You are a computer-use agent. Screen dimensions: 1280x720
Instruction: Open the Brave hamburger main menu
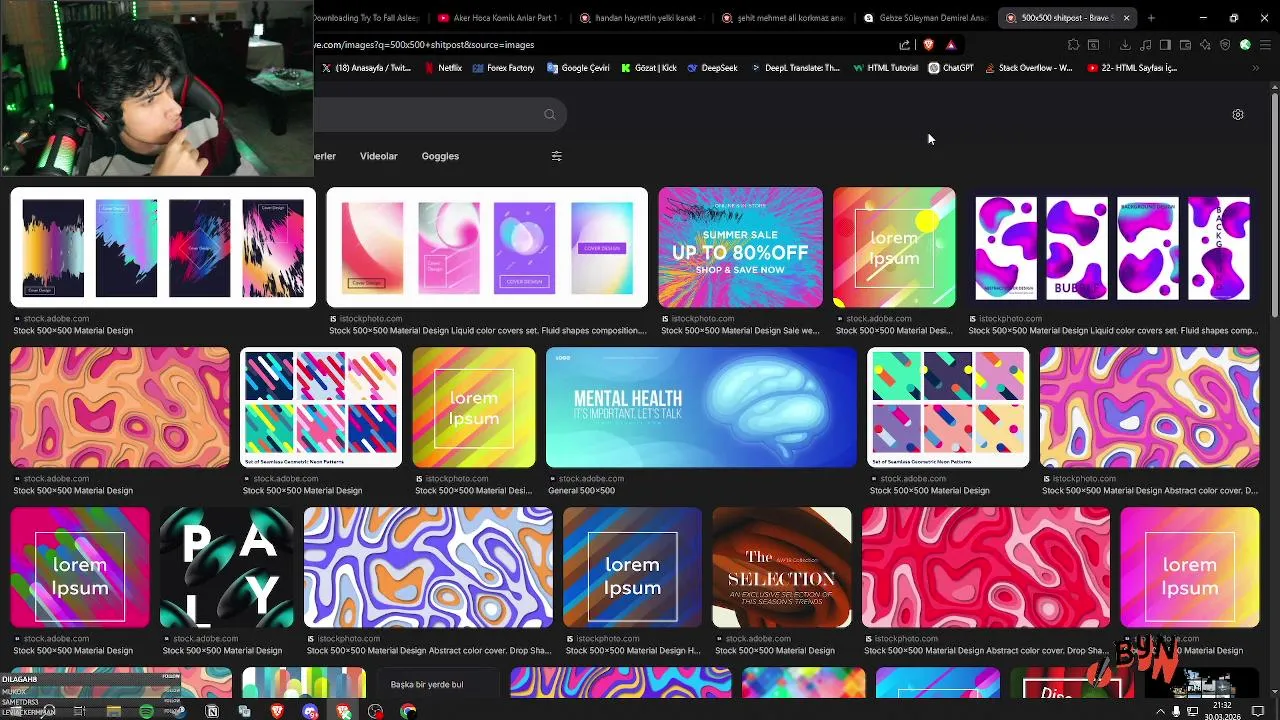pyautogui.click(x=1265, y=45)
